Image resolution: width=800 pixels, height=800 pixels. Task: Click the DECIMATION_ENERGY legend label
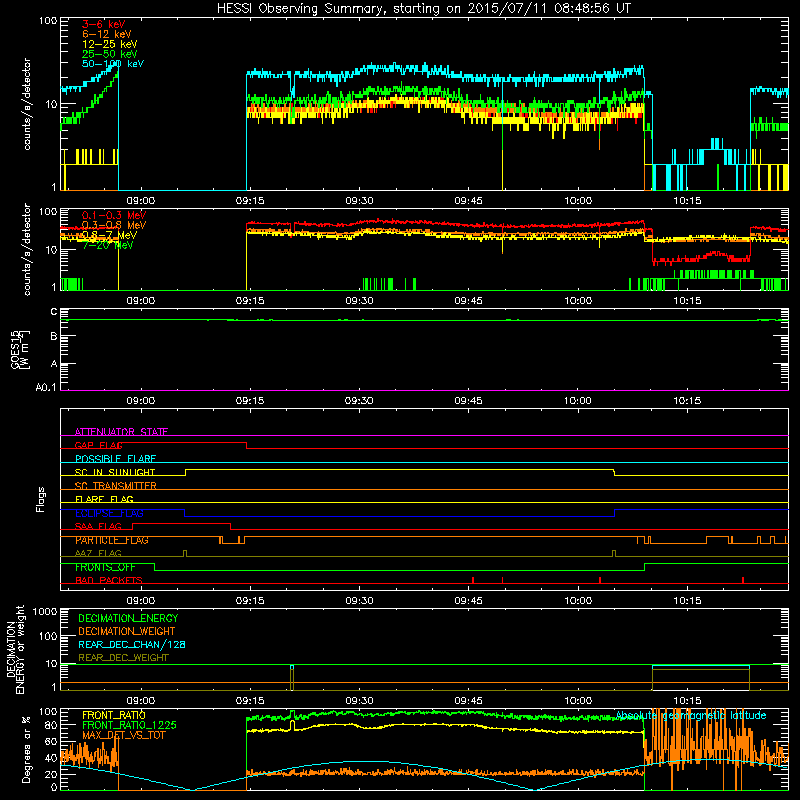click(x=128, y=618)
